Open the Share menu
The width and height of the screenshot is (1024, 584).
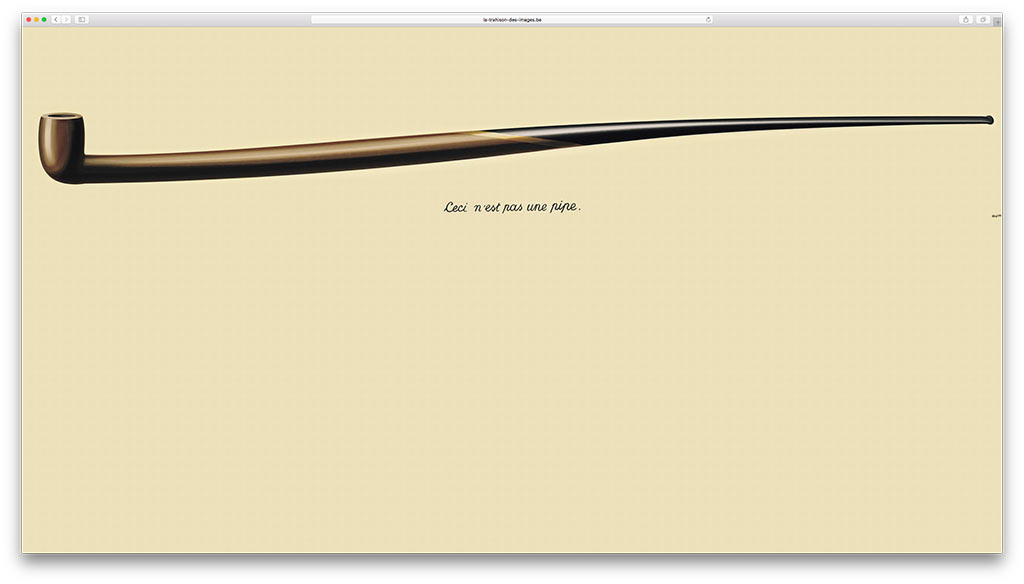click(x=966, y=19)
